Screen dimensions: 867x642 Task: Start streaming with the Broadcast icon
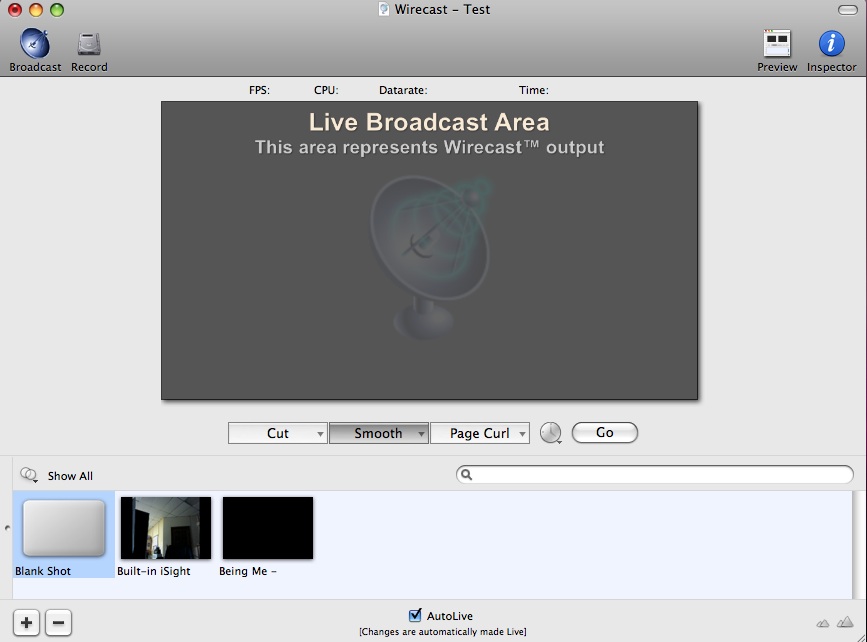click(35, 43)
